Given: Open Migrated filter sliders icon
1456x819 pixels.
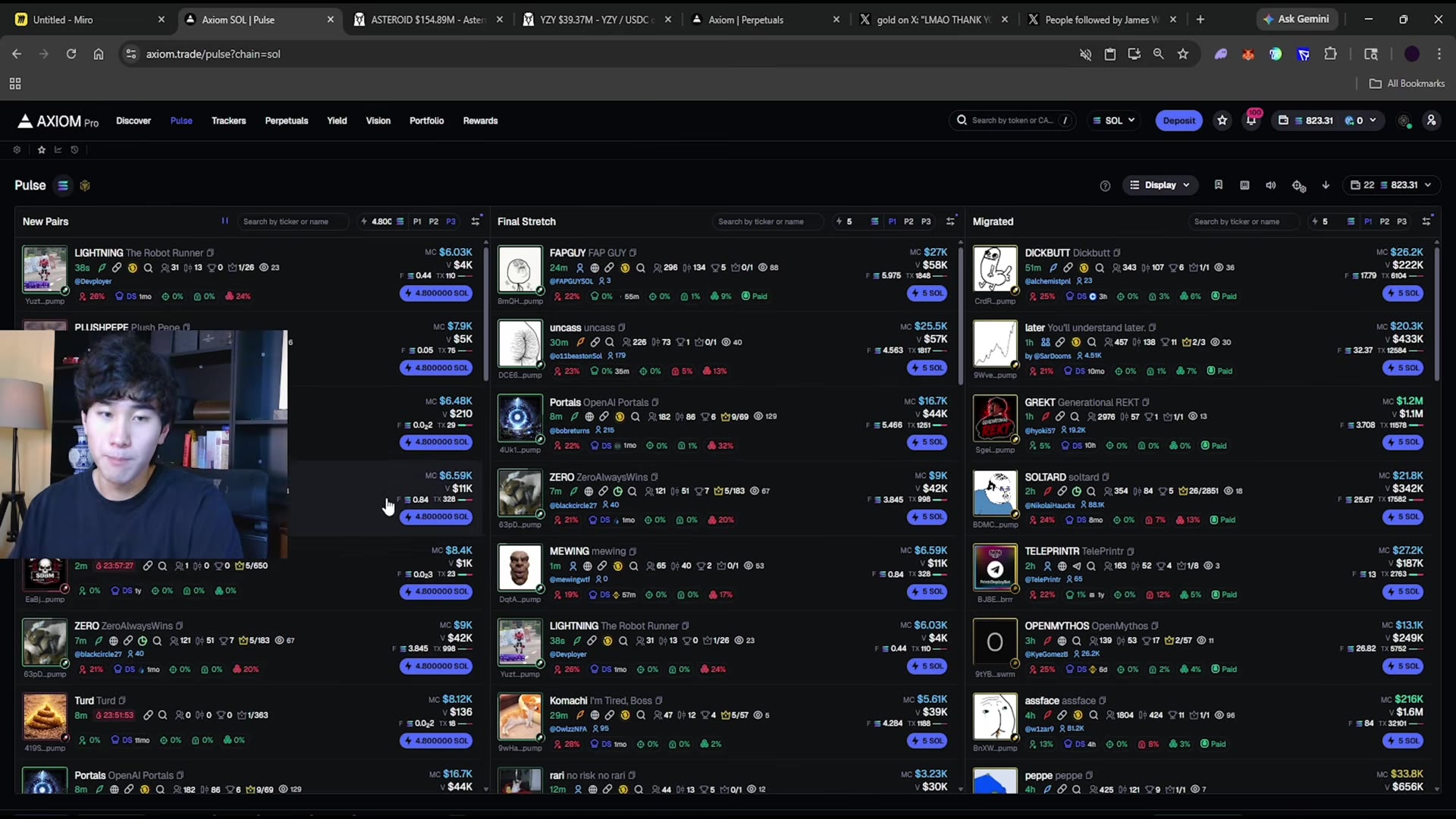Looking at the screenshot, I should point(1426,221).
